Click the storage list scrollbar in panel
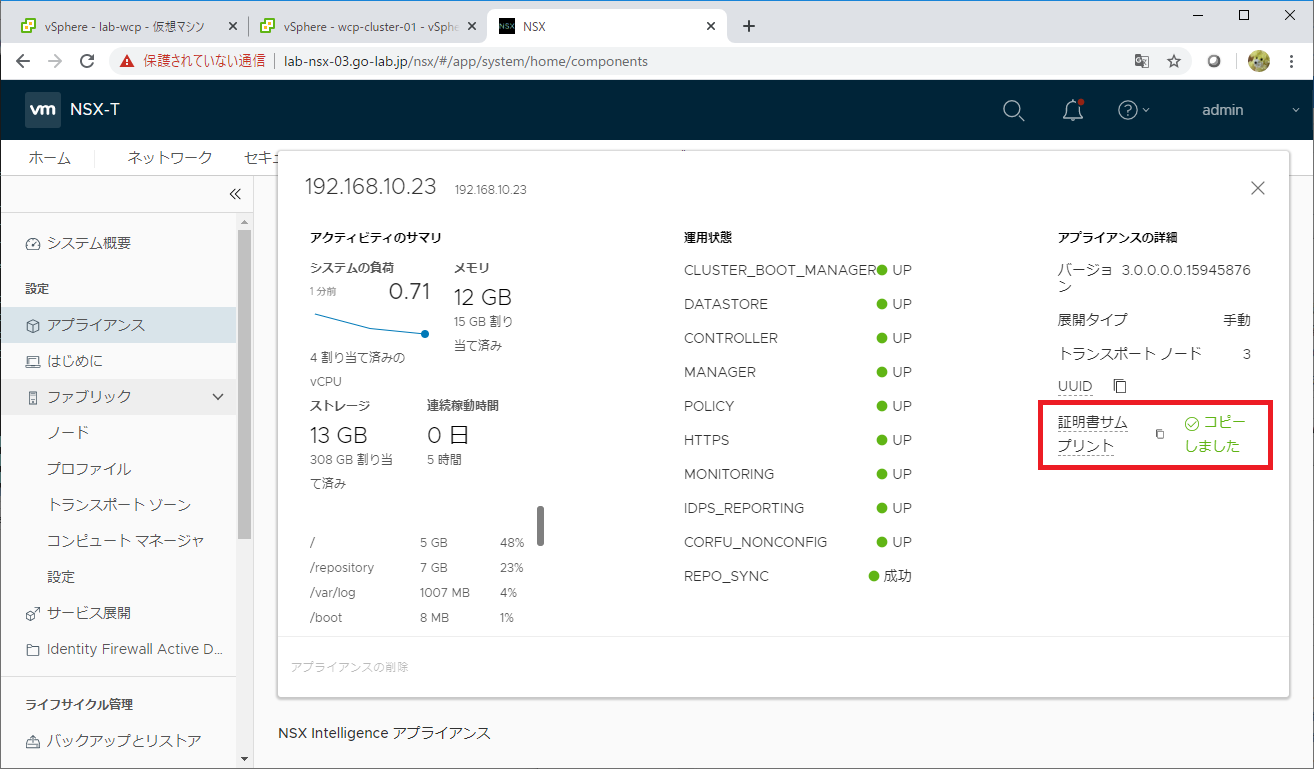The width and height of the screenshot is (1314, 769). [x=541, y=526]
